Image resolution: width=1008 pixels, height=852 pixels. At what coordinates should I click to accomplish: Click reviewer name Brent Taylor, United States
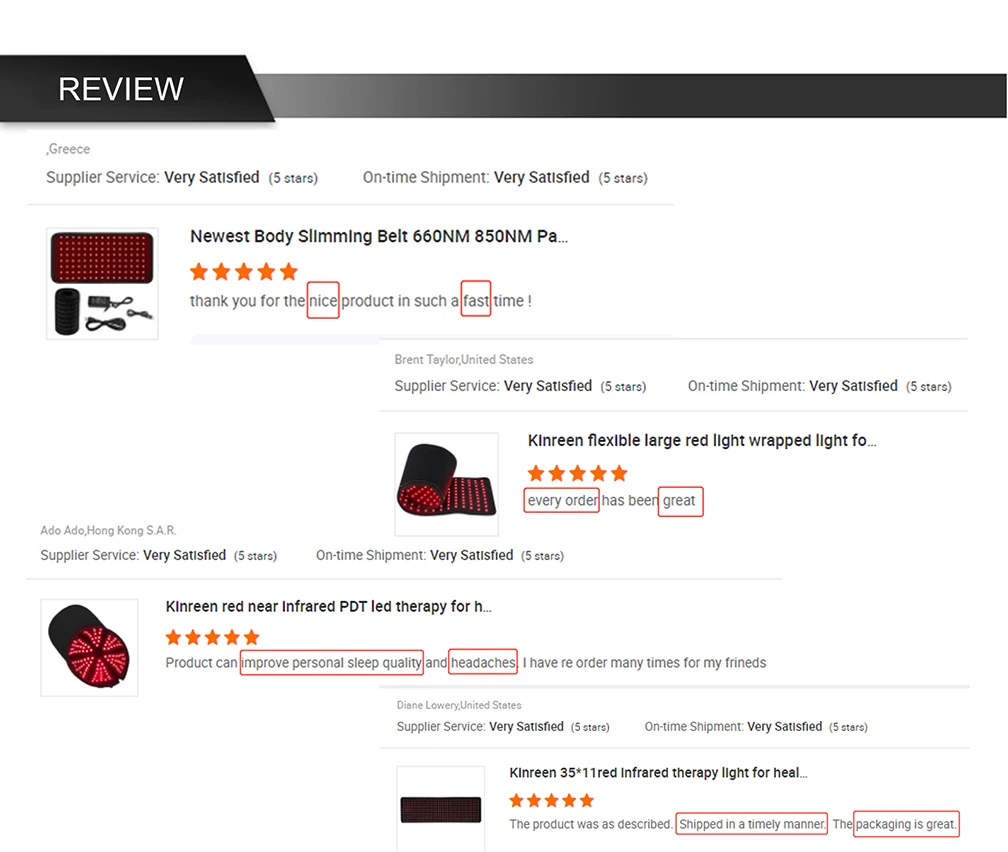tap(464, 359)
